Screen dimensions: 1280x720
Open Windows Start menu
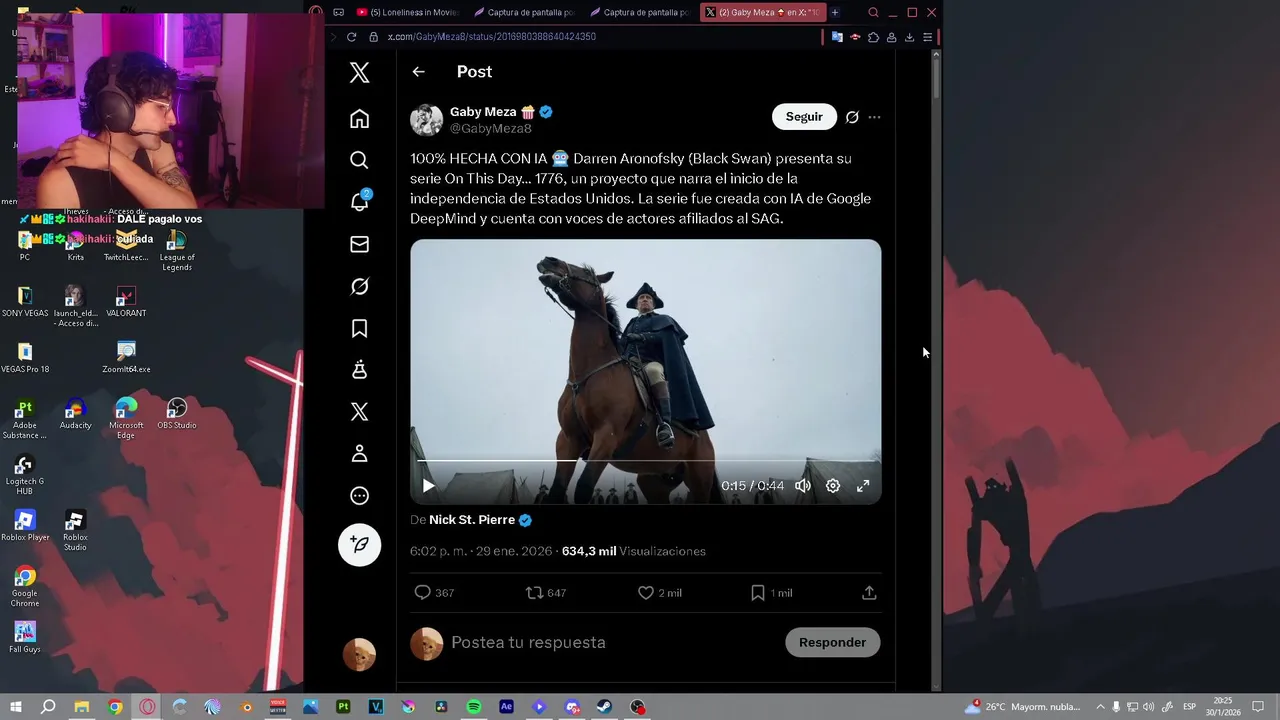tap(15, 707)
